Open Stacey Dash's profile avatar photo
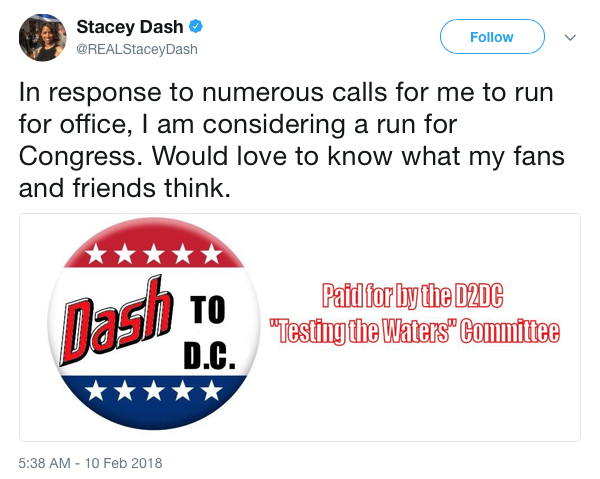Screen dimensions: 600x479 [42, 37]
